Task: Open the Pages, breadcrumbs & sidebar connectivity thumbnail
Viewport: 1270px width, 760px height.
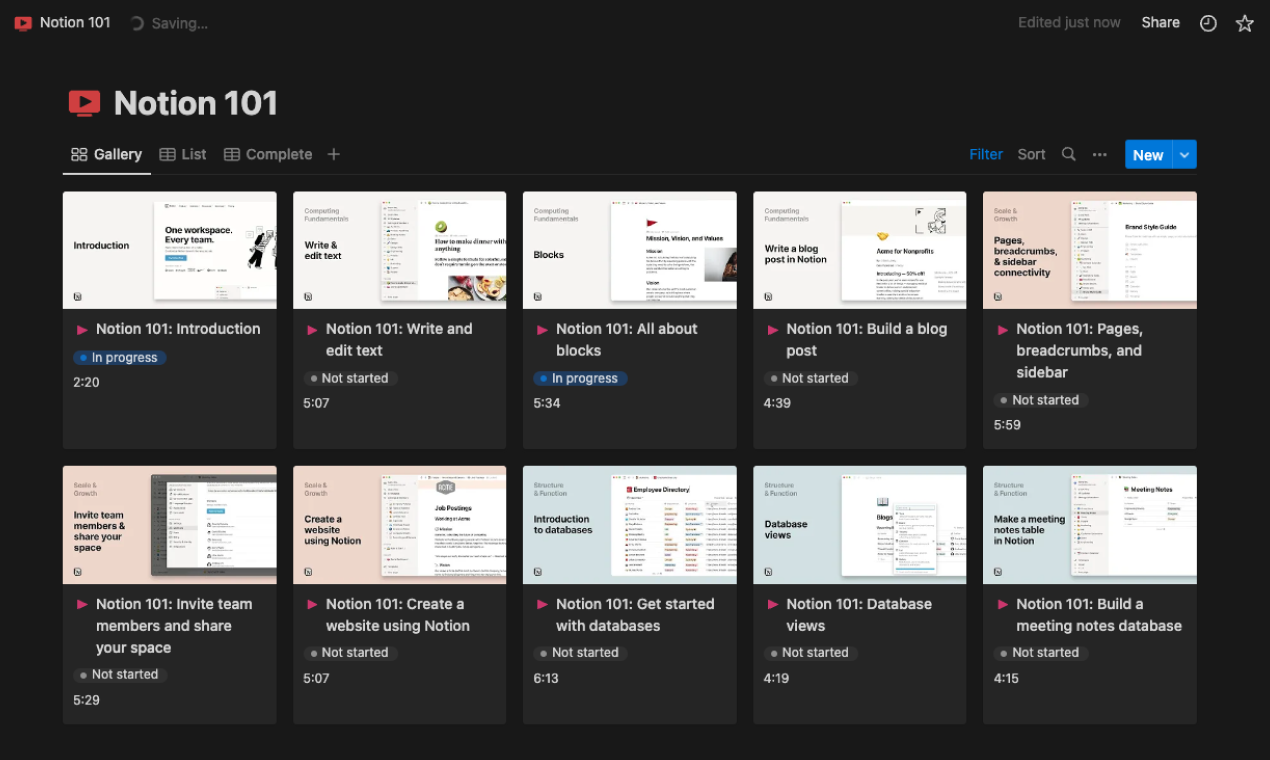Action: 1090,250
